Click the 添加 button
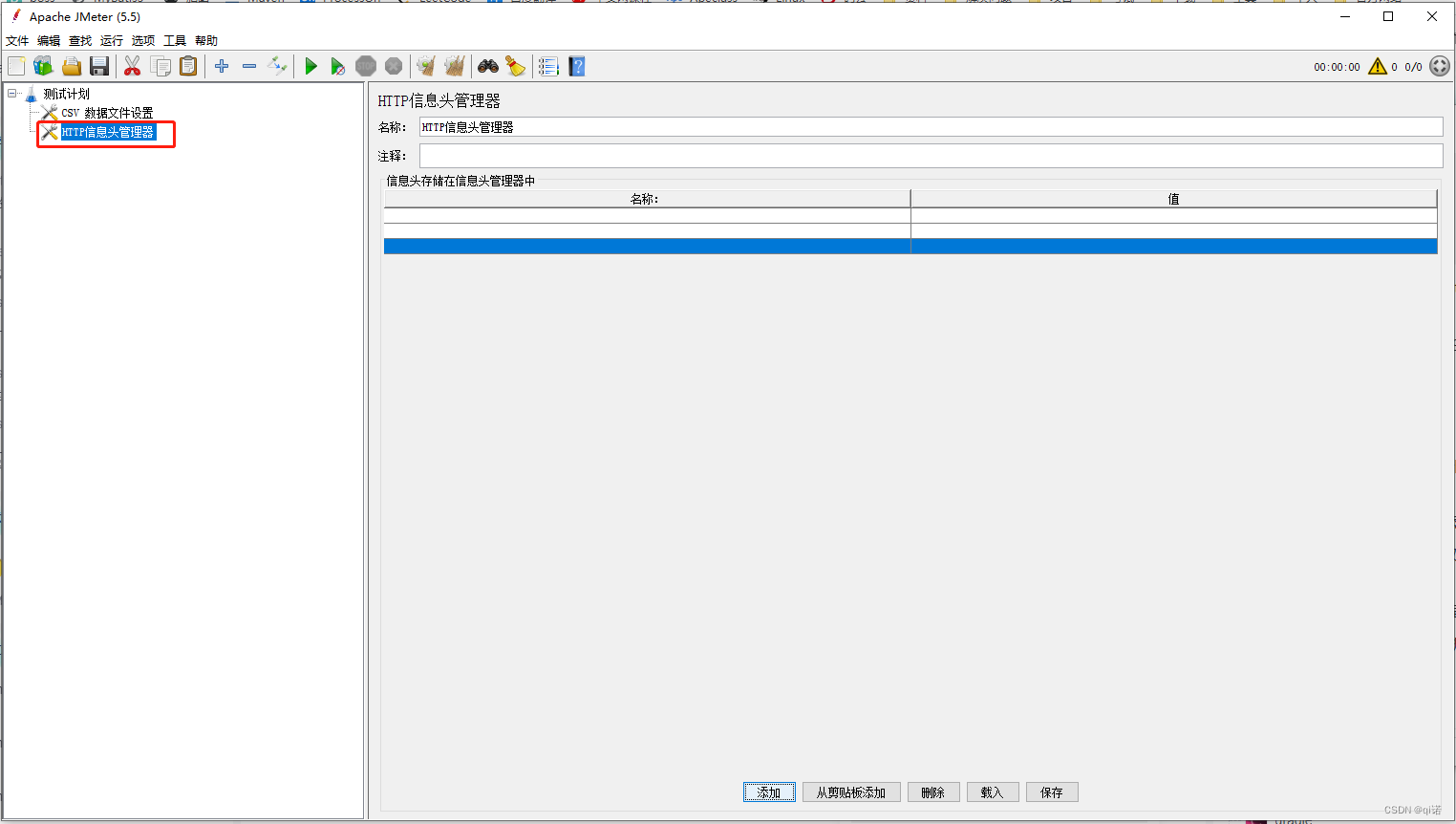The height and width of the screenshot is (824, 1456). click(769, 792)
